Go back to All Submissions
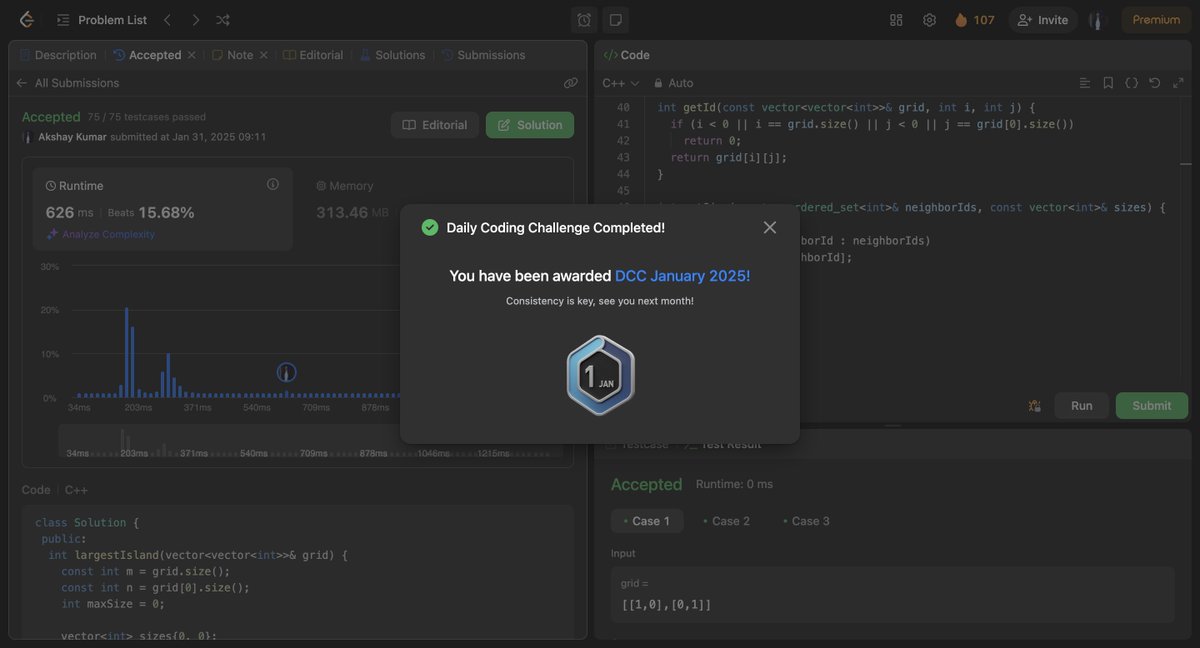 click(67, 83)
